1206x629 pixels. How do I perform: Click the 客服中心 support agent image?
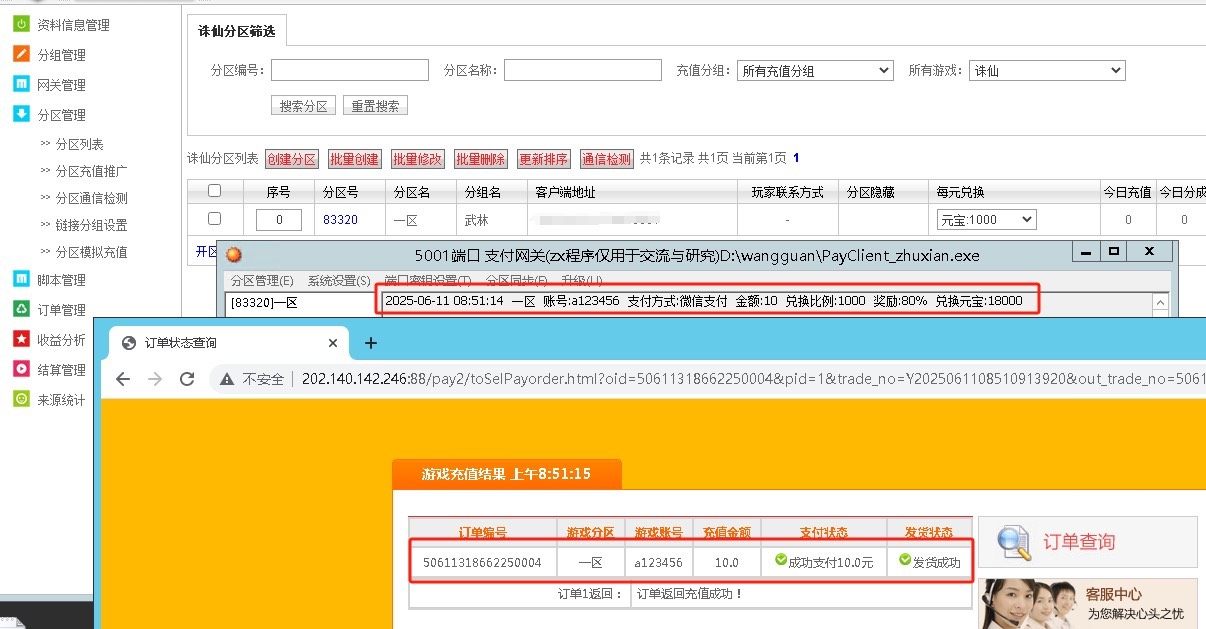[1030, 604]
